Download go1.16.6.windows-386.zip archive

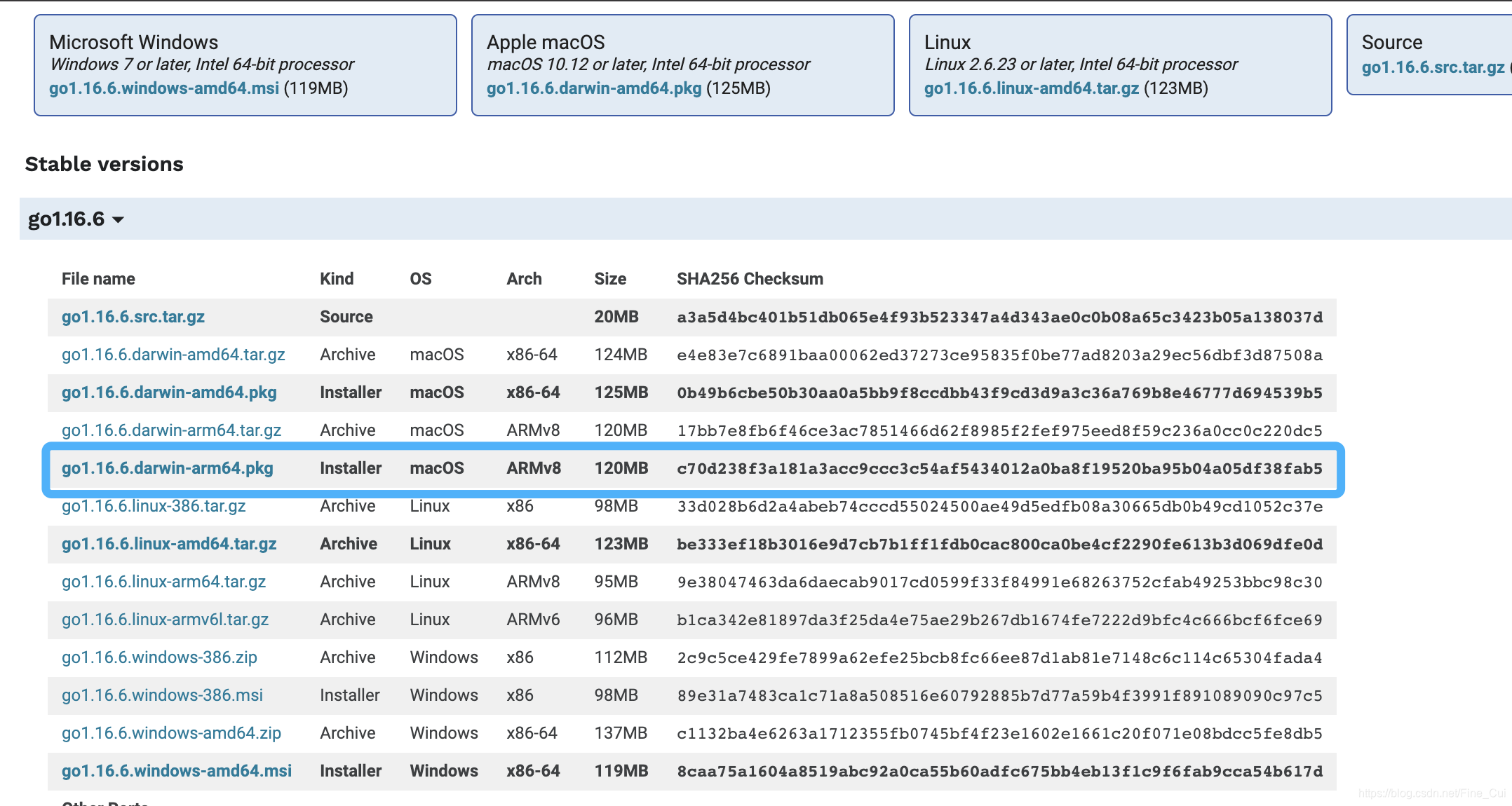click(159, 657)
